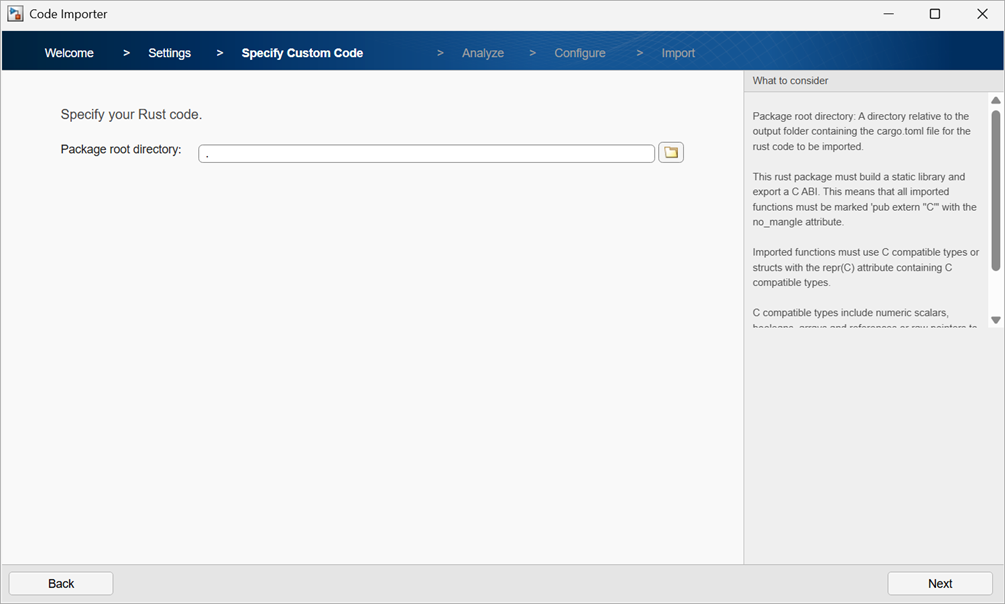Open the folder browser for package root directory
The image size is (1005, 604).
tap(671, 152)
